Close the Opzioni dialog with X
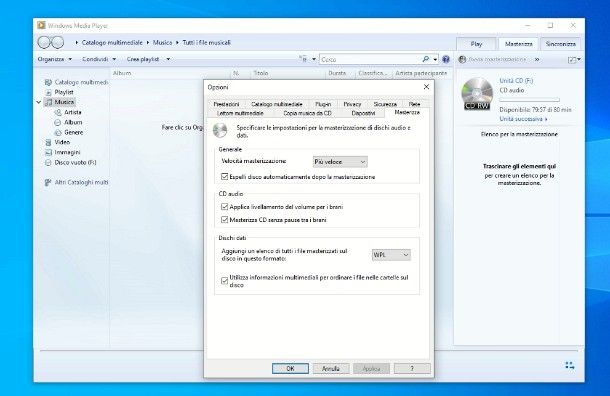The image size is (610, 396). (x=426, y=87)
